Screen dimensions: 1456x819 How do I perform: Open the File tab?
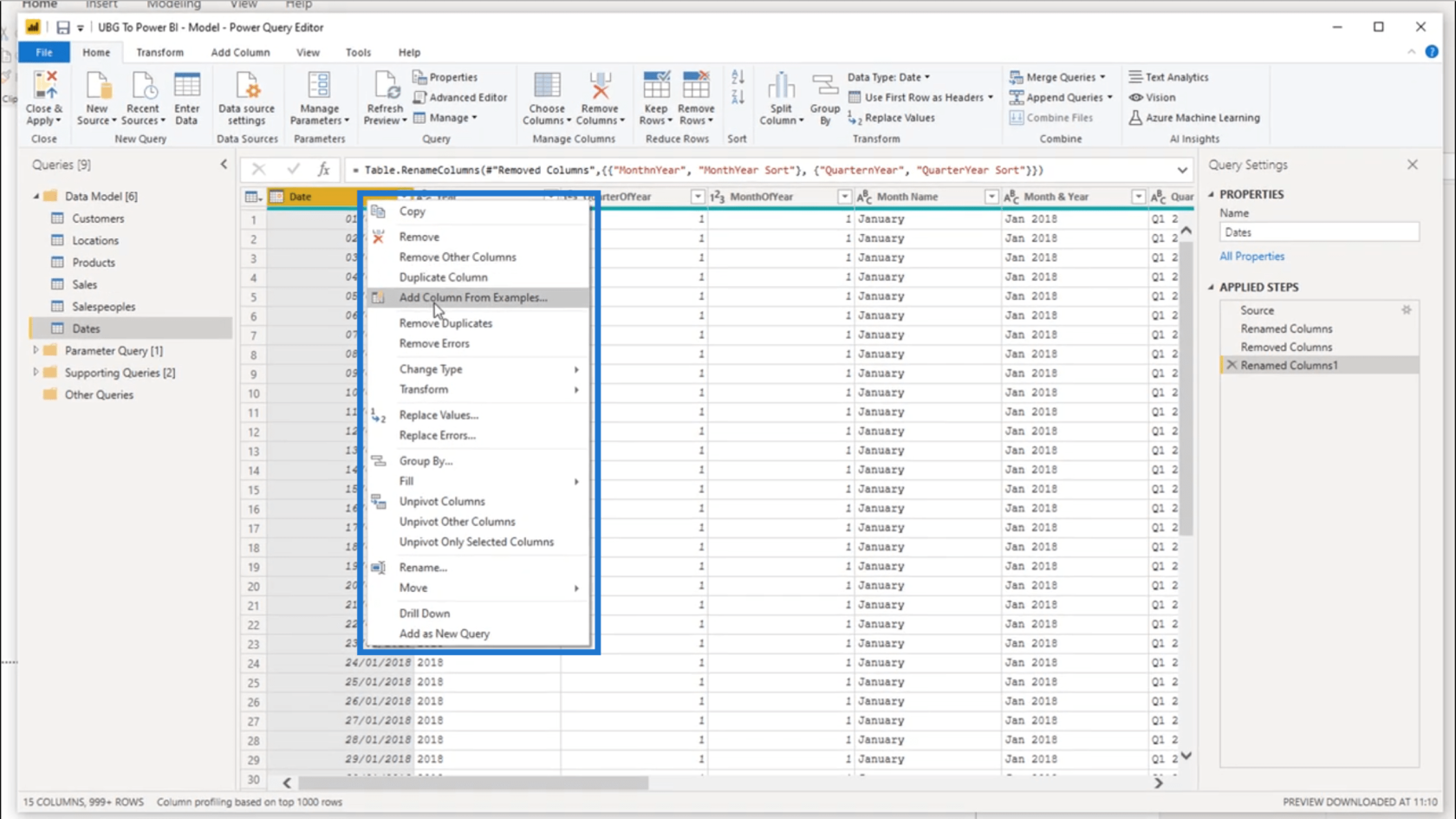[44, 52]
